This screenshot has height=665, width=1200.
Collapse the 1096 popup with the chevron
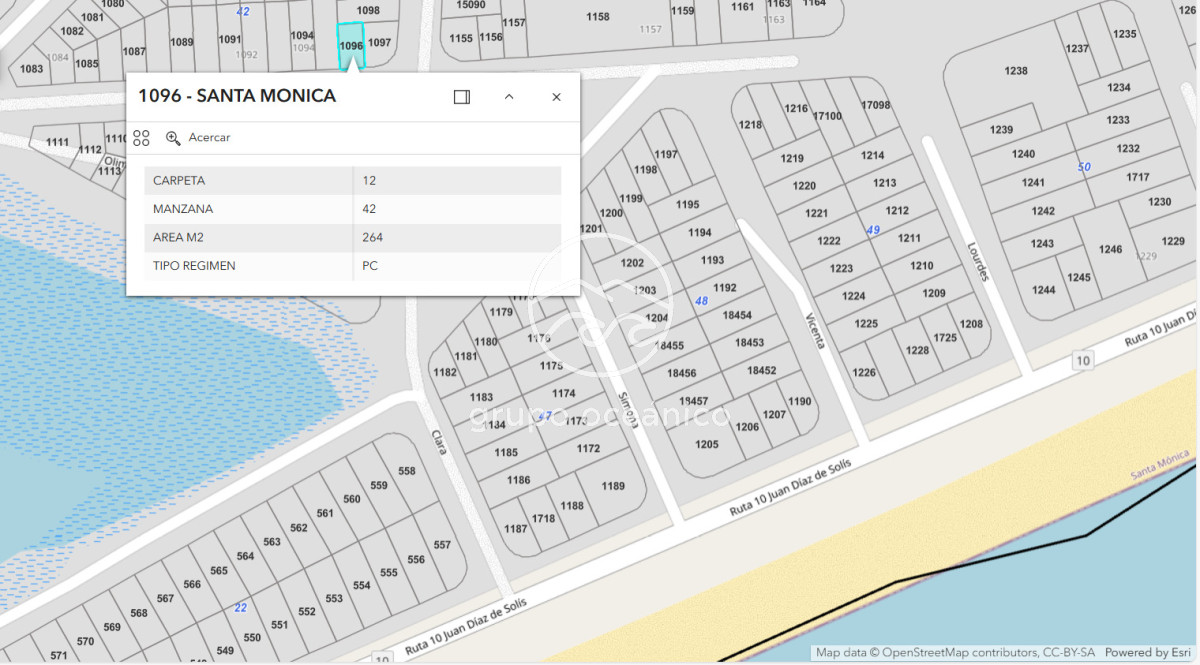coord(509,97)
